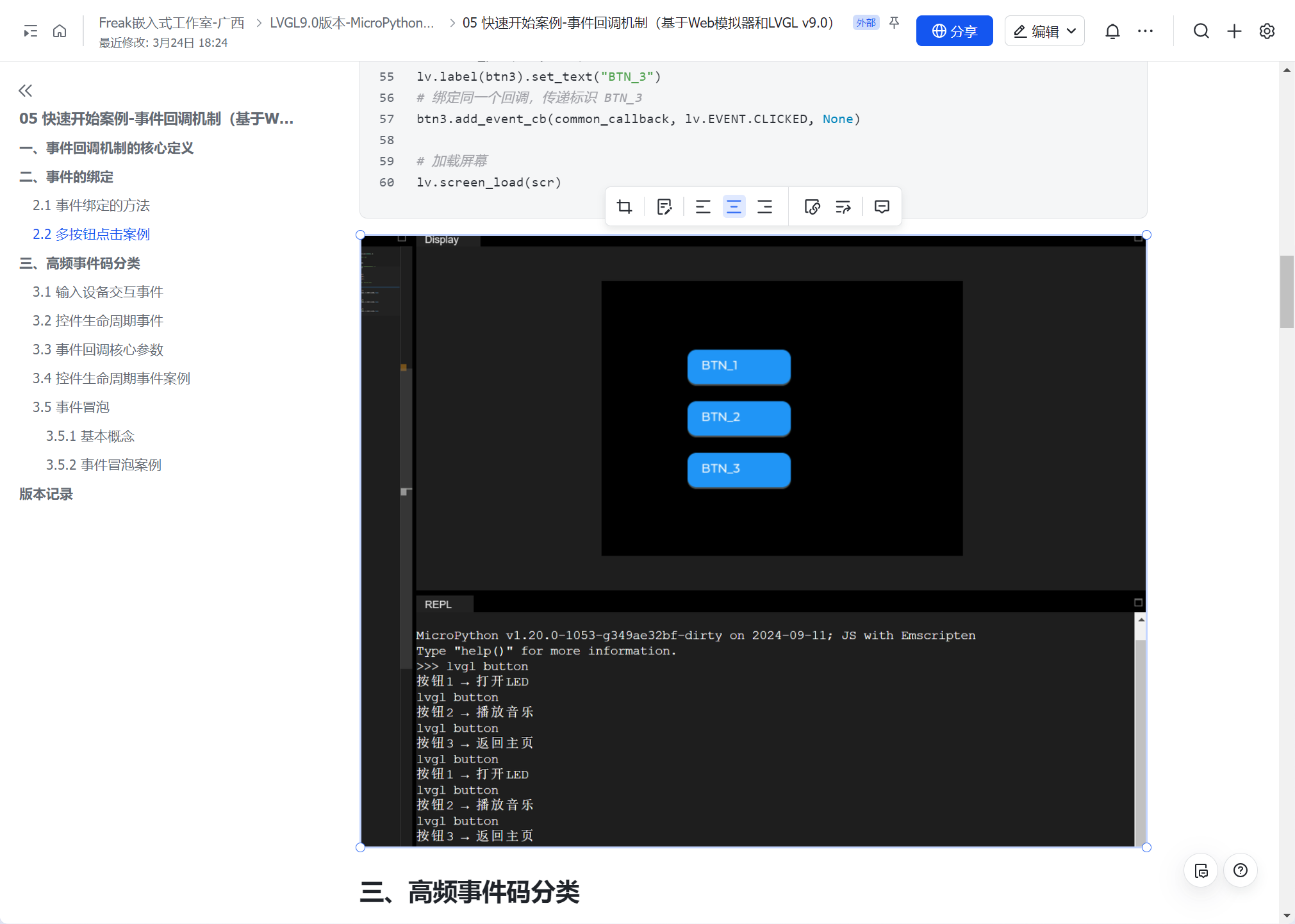Align image to the left
Viewport: 1295px width, 924px height.
click(x=703, y=206)
